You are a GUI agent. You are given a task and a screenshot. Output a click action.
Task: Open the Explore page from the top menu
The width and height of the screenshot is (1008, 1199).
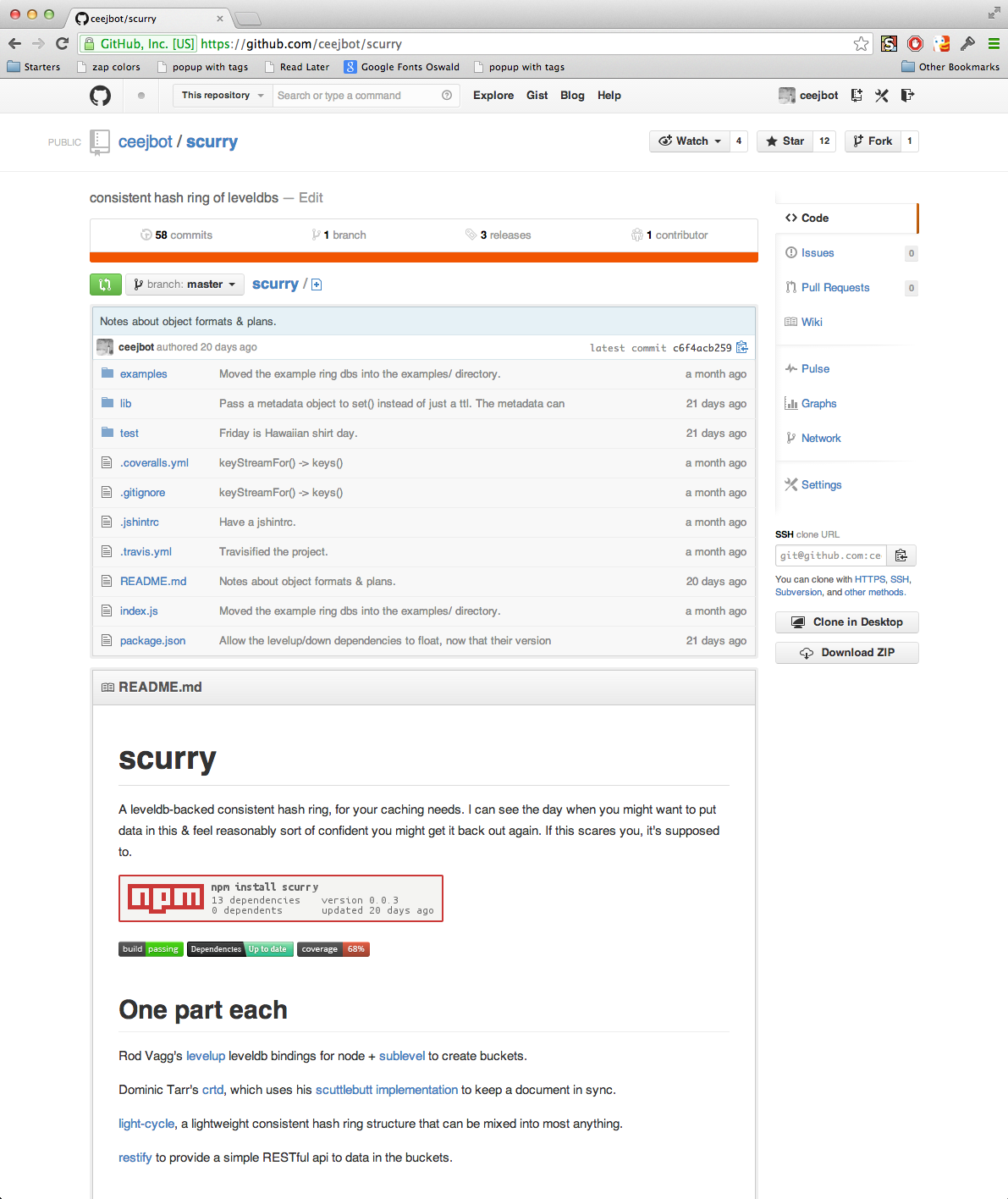[493, 95]
